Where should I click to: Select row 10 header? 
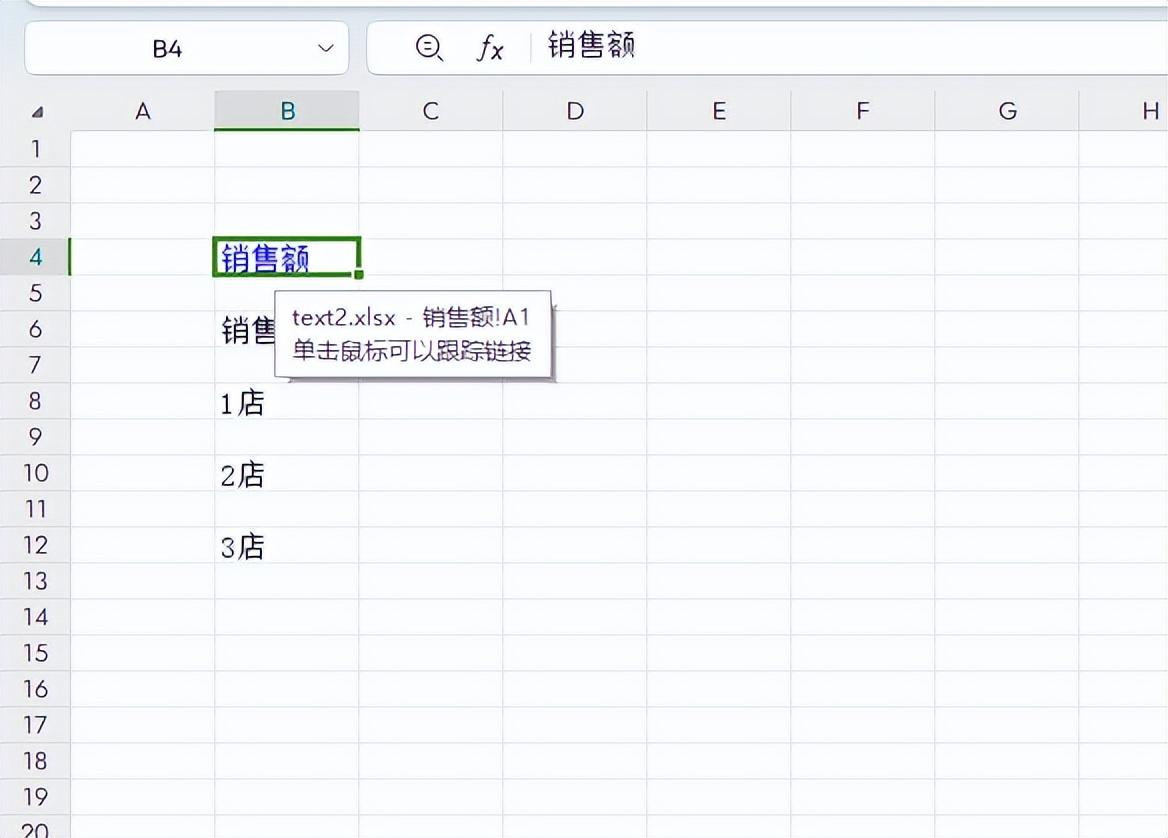click(35, 473)
